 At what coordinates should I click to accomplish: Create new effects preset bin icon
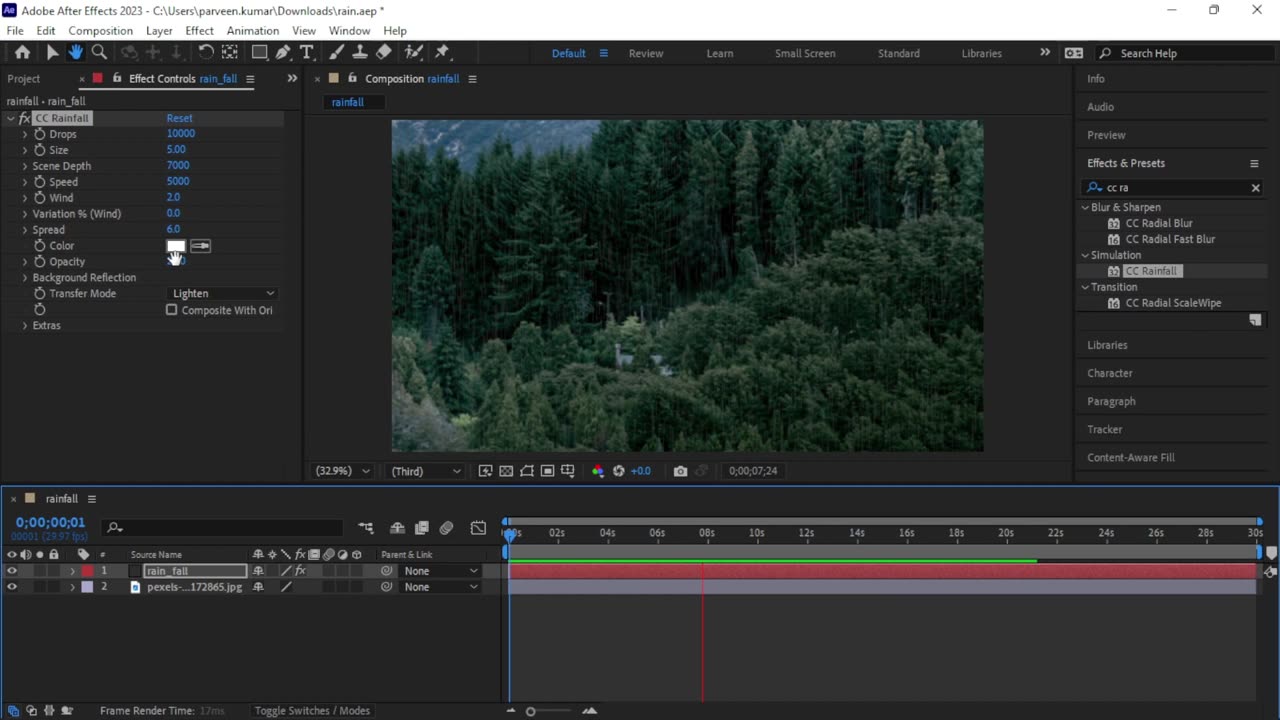click(1255, 320)
